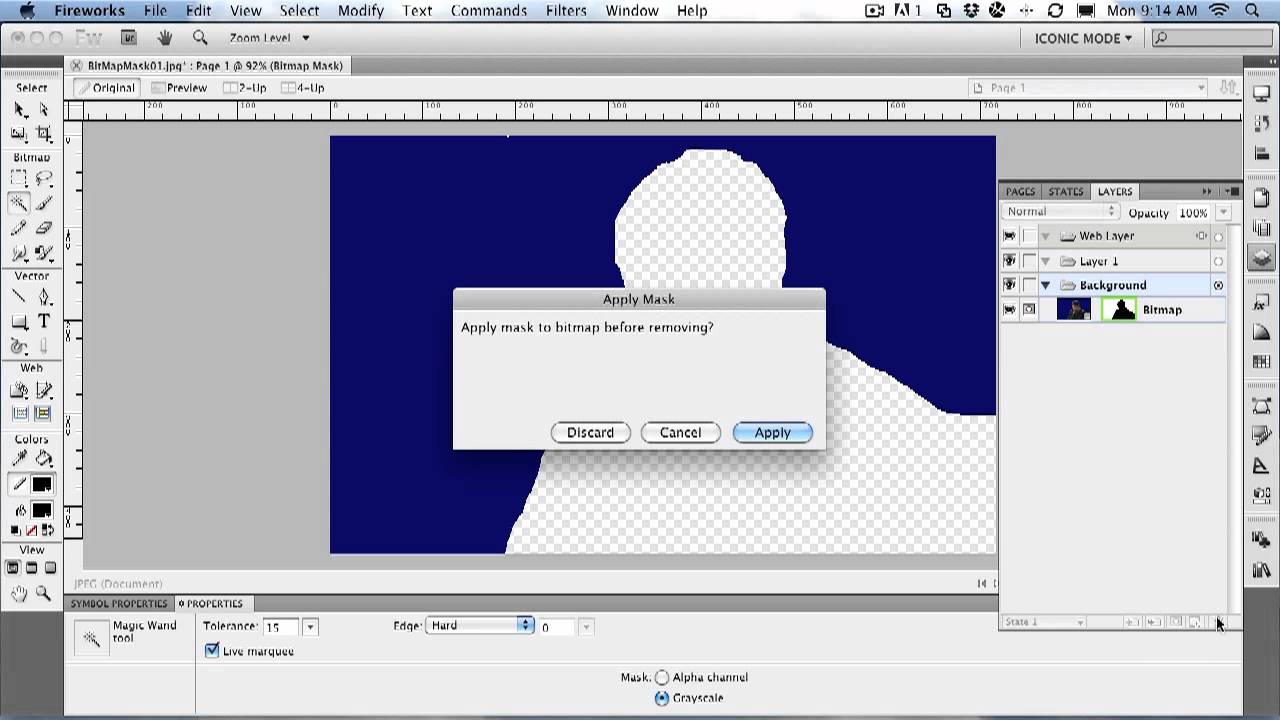Hide the Bitmap object eye icon

(x=1009, y=310)
